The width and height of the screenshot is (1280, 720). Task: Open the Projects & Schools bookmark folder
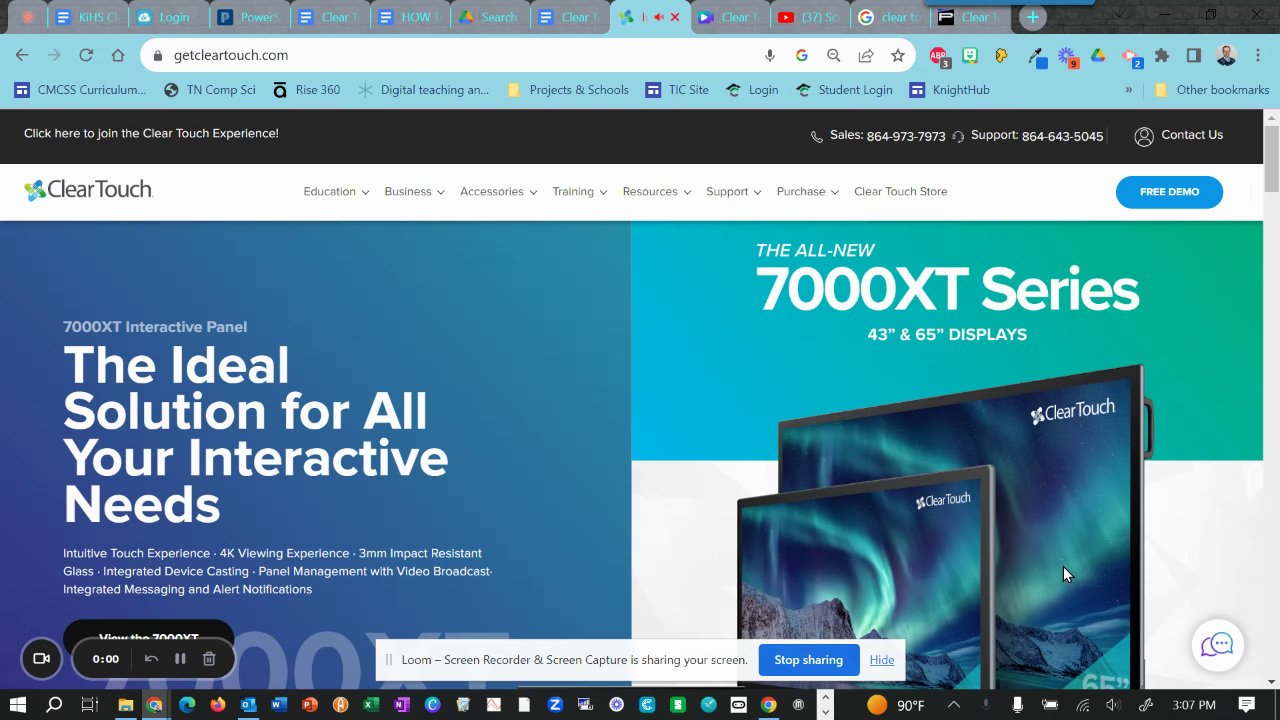coord(568,90)
